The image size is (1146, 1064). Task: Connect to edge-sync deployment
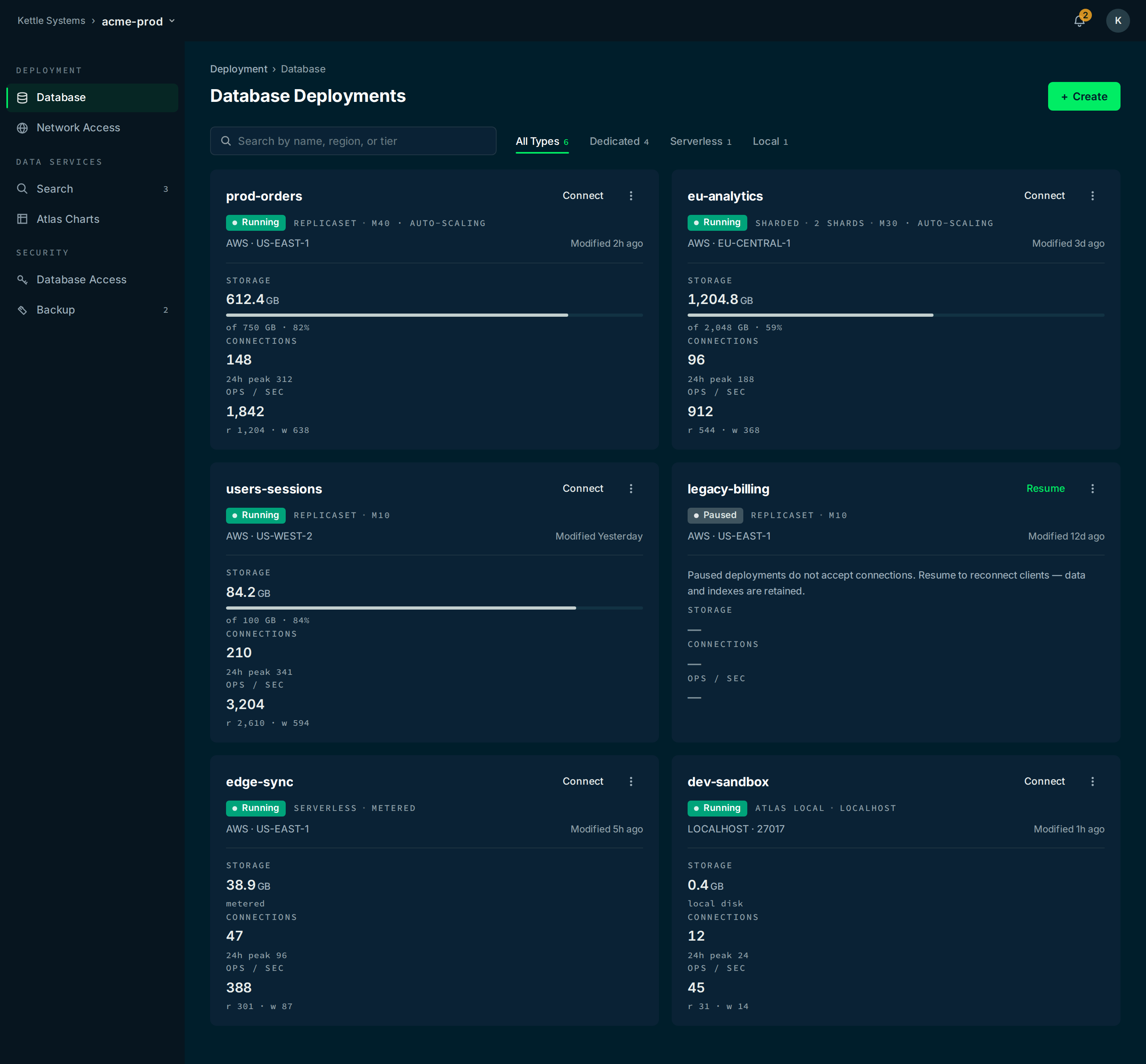583,781
